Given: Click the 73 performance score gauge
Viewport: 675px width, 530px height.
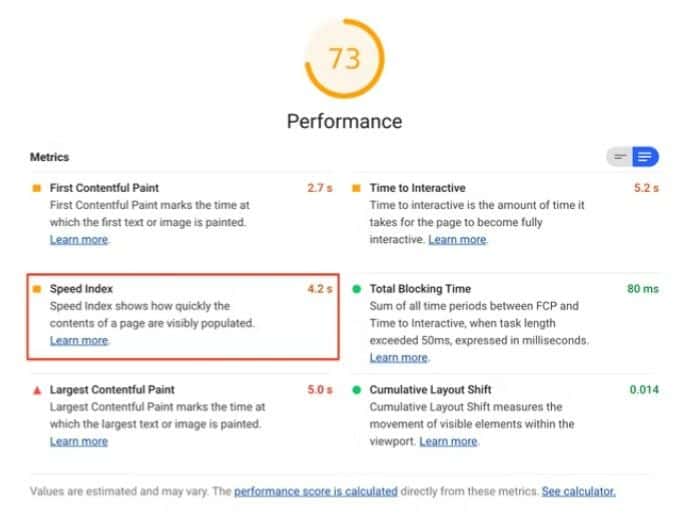Looking at the screenshot, I should click(344, 59).
